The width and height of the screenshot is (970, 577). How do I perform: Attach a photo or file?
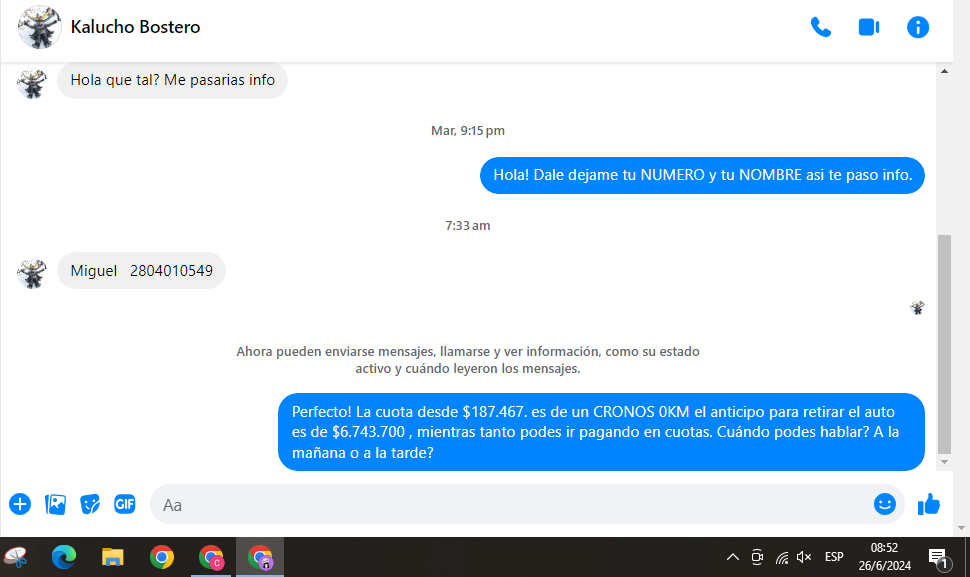[x=55, y=504]
